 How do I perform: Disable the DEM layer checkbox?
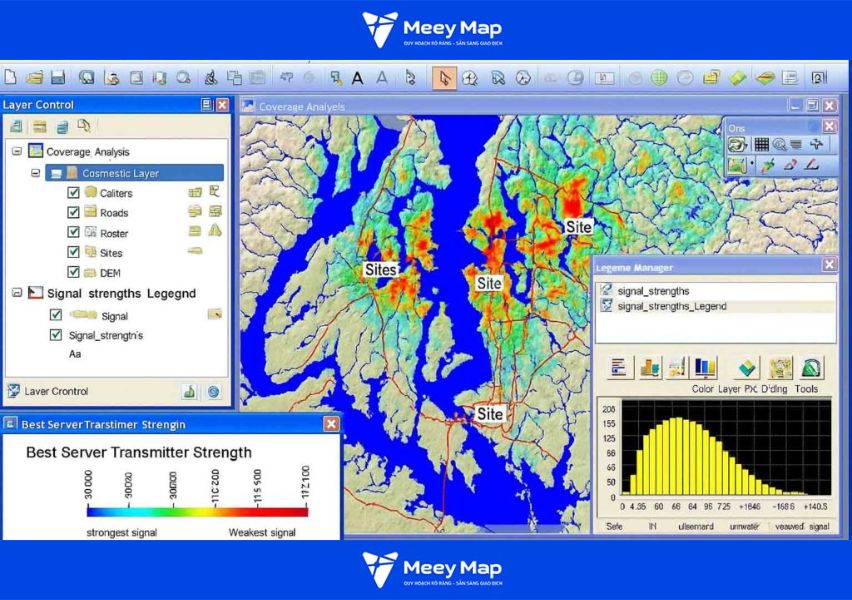coord(73,271)
